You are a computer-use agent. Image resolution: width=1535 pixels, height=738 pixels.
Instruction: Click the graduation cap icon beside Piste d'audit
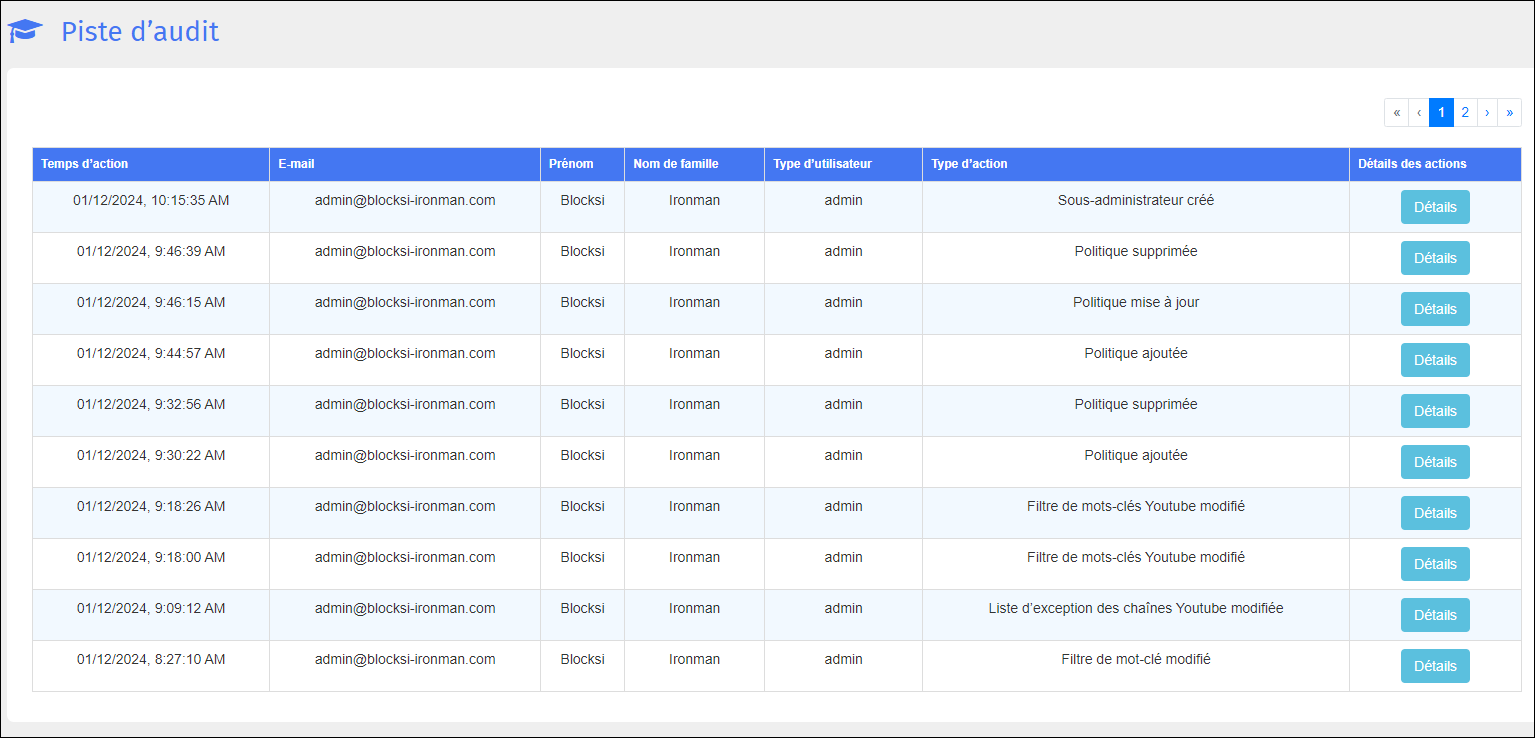point(26,32)
